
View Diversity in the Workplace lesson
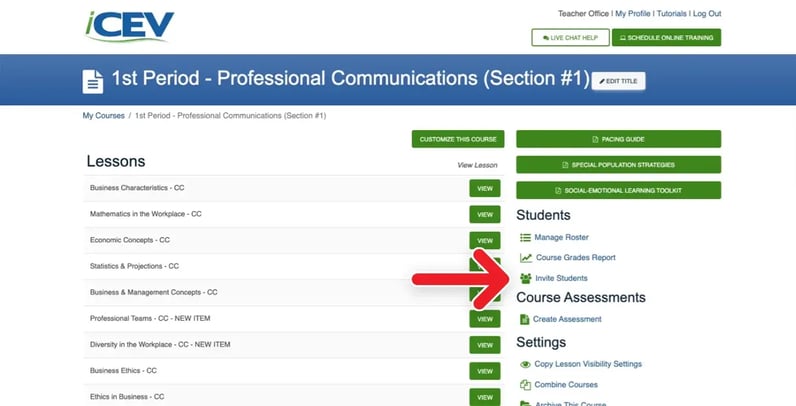[485, 345]
